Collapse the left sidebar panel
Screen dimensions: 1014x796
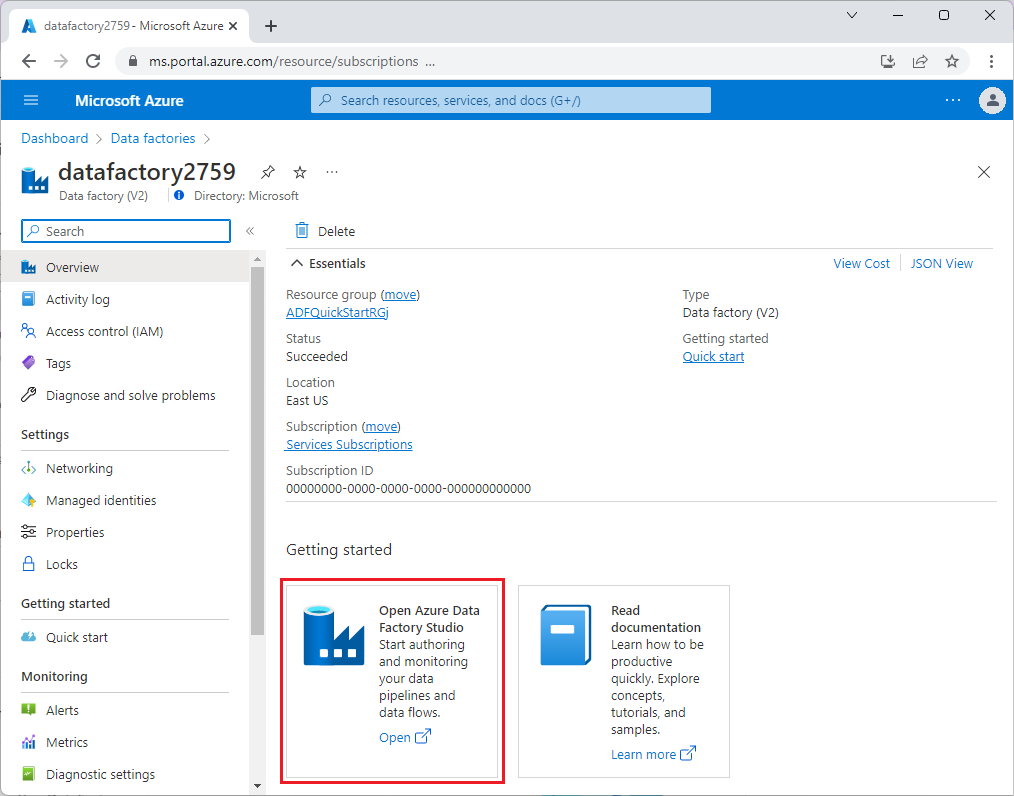(x=251, y=229)
